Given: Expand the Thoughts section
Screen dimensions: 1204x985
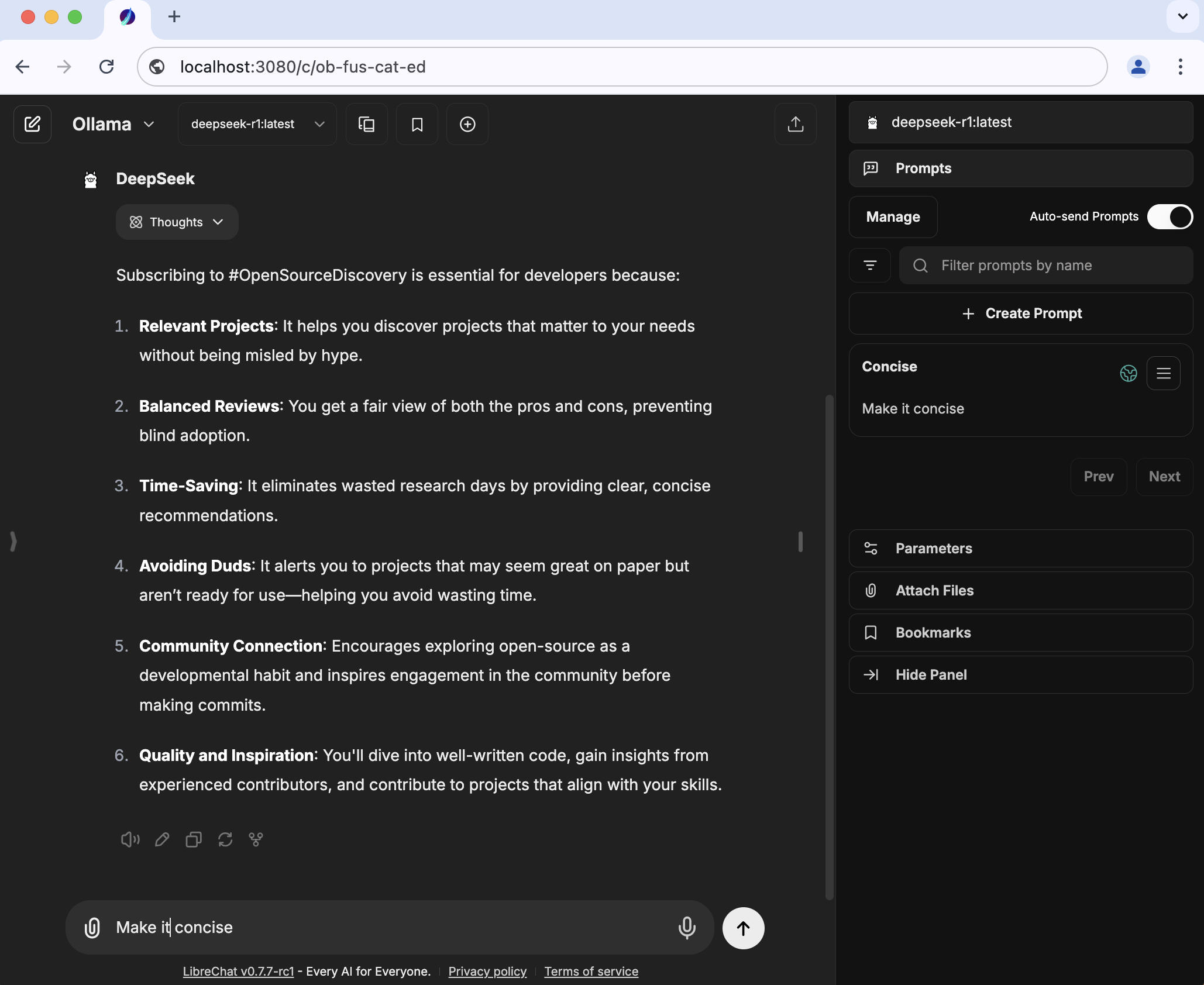Looking at the screenshot, I should (x=177, y=222).
